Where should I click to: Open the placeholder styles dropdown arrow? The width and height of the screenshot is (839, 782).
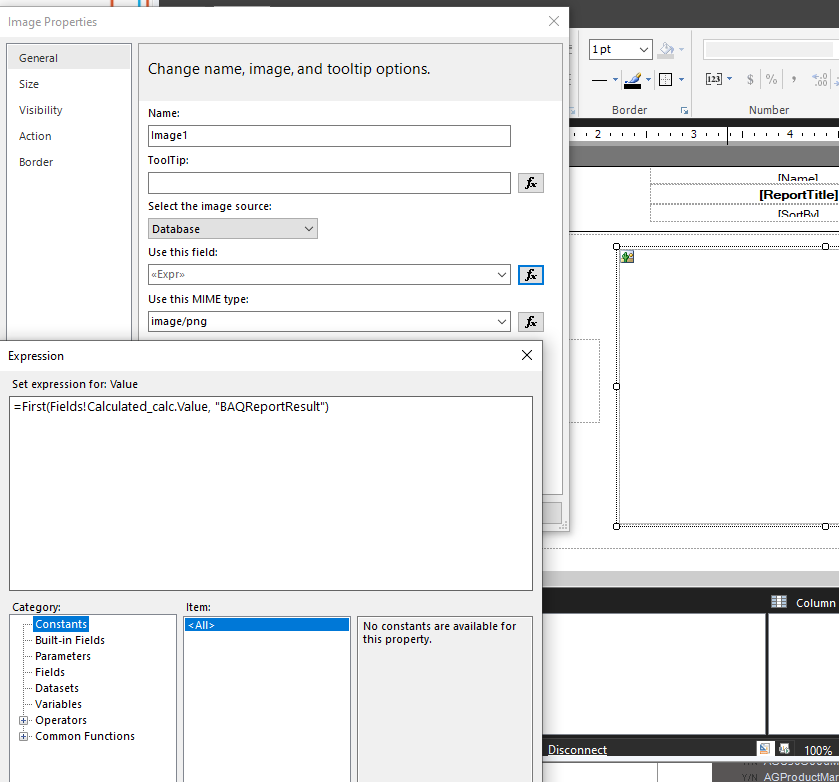tap(729, 79)
